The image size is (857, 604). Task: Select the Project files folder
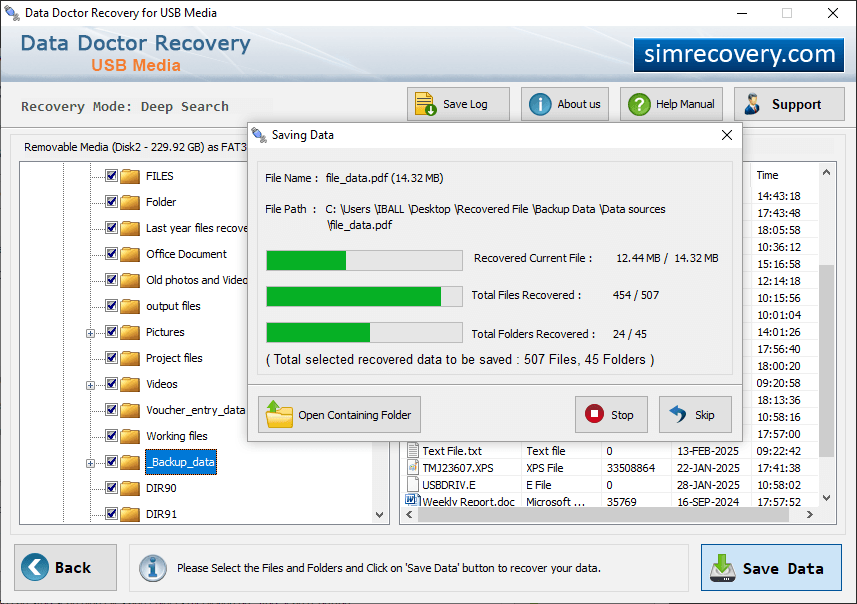coord(174,357)
